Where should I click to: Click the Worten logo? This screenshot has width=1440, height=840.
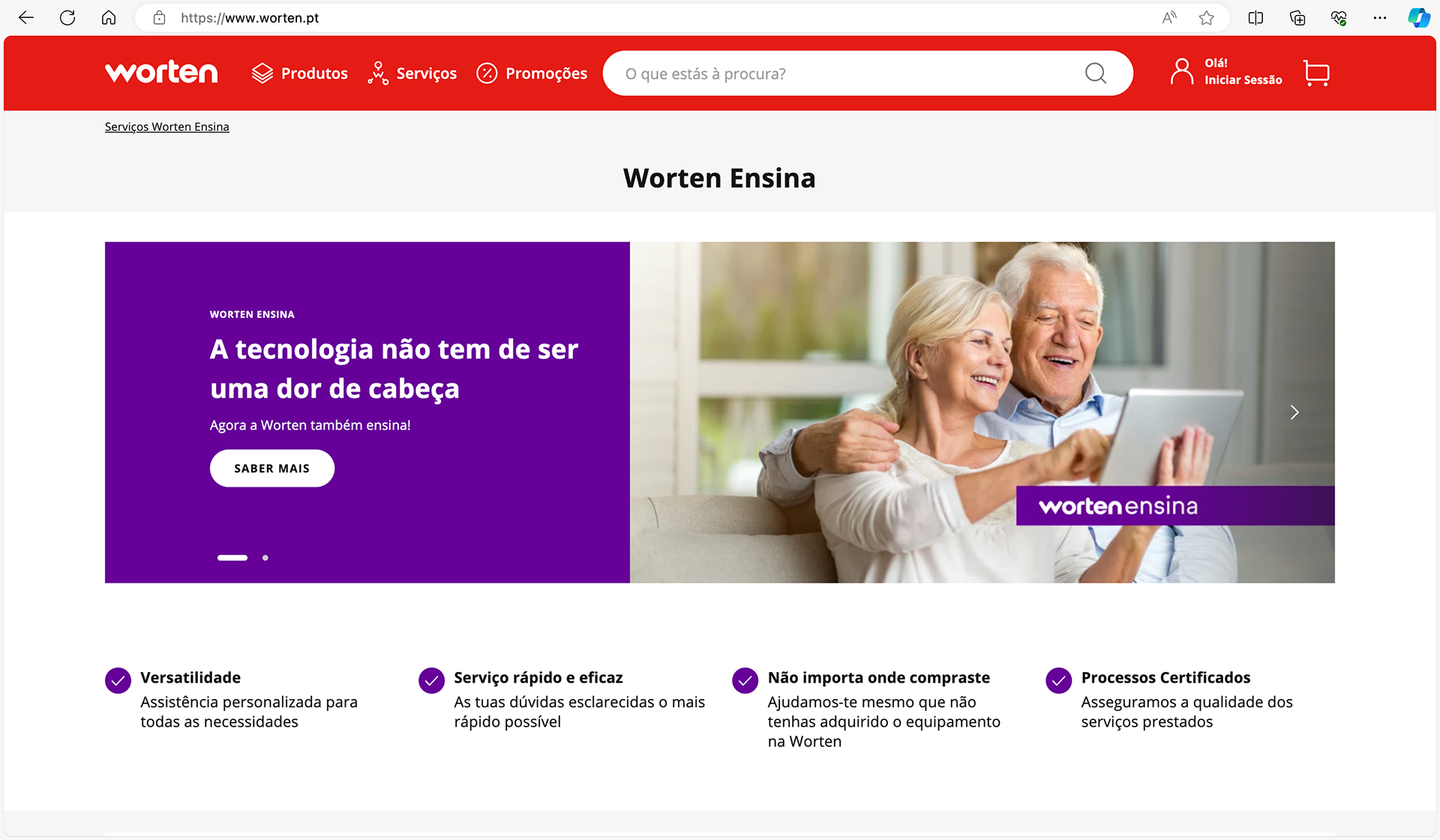(161, 73)
